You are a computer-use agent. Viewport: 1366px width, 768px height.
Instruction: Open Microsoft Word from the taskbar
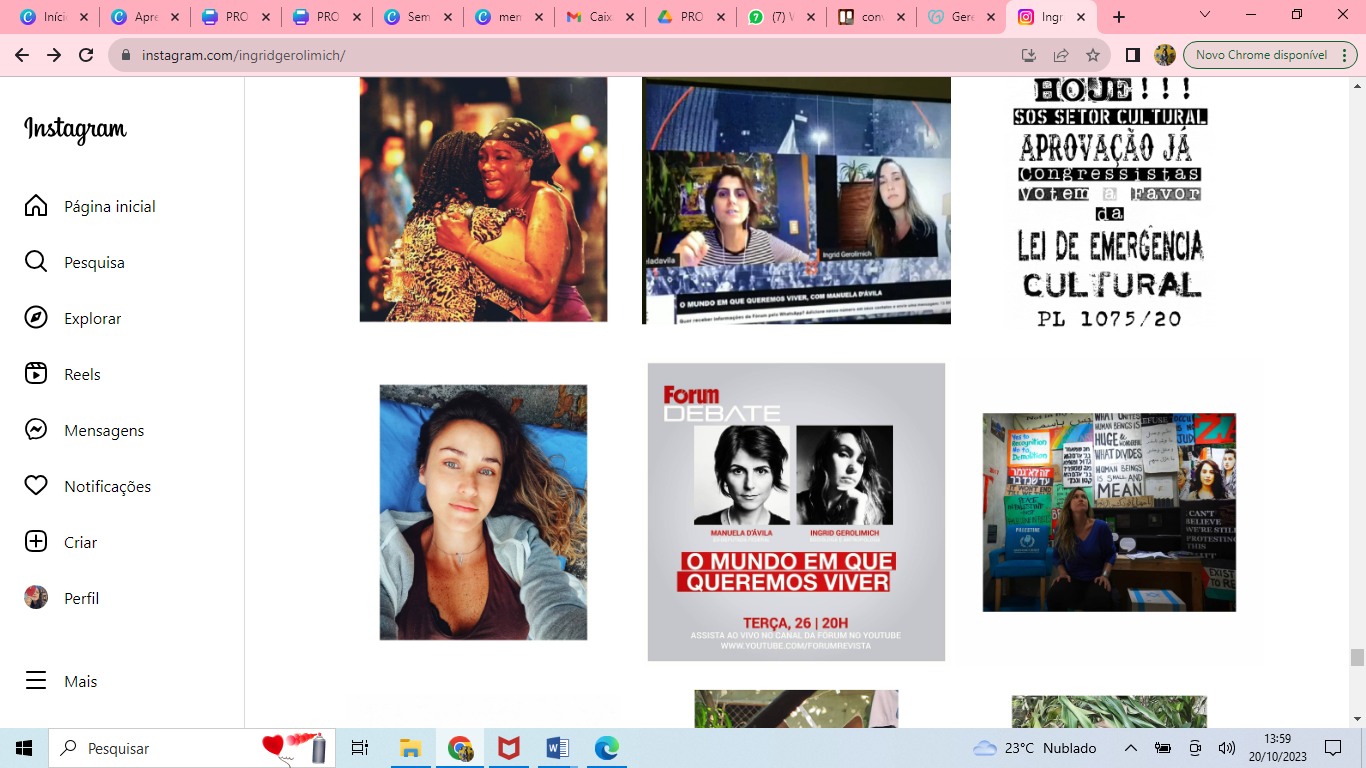(x=557, y=748)
